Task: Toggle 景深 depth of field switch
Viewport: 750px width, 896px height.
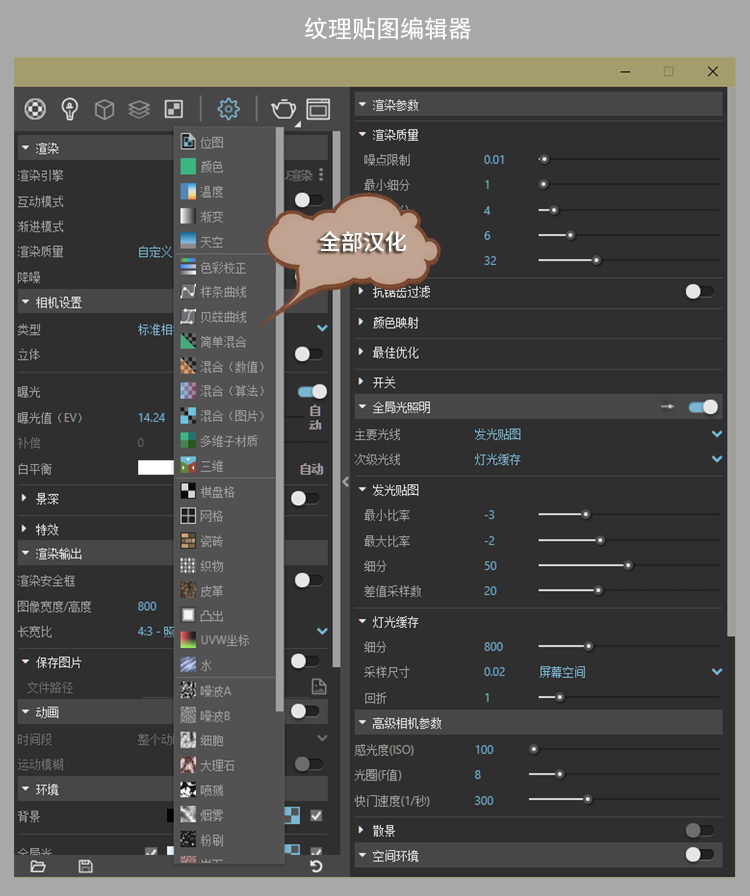Action: click(x=305, y=498)
